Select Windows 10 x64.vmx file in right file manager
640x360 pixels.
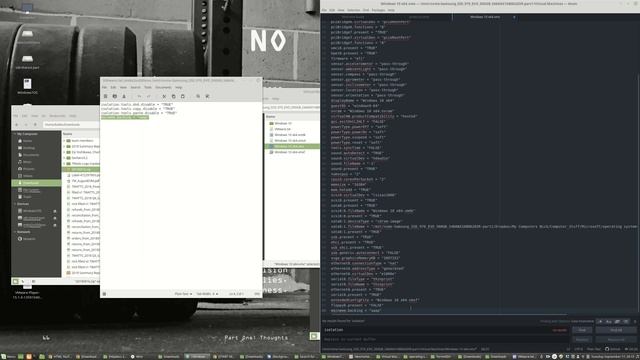pyautogui.click(x=292, y=146)
